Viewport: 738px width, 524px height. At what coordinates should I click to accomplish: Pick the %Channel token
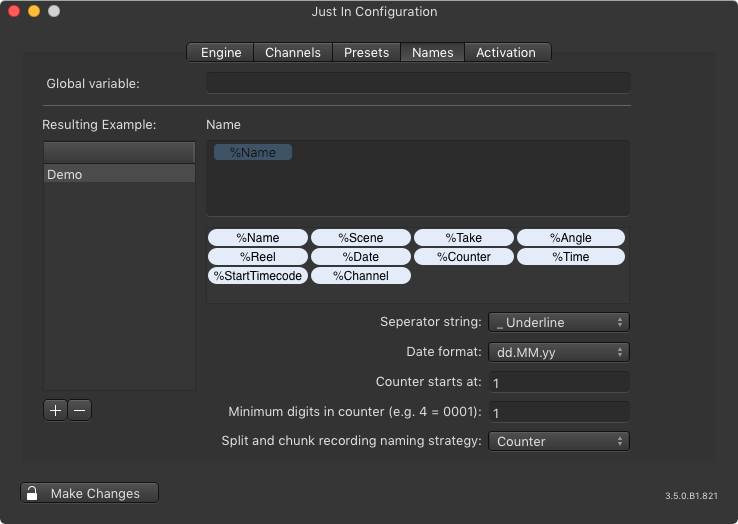click(x=361, y=275)
